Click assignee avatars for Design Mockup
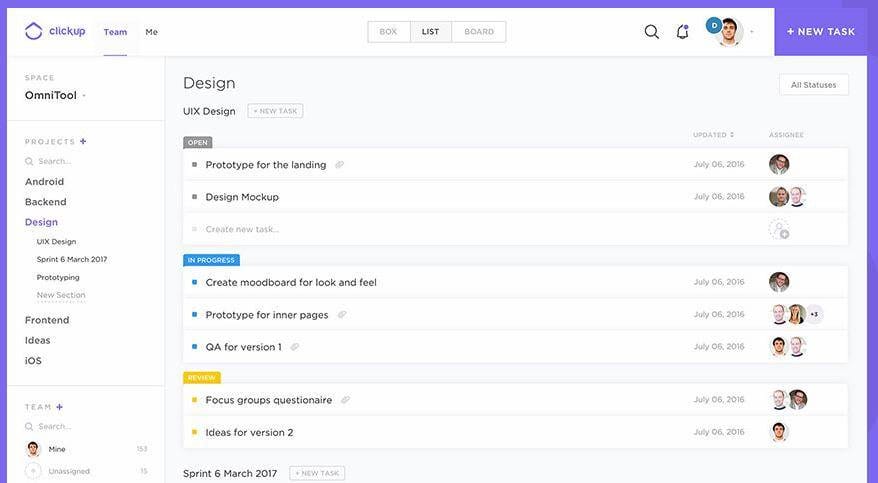Image resolution: width=878 pixels, height=483 pixels. [788, 196]
